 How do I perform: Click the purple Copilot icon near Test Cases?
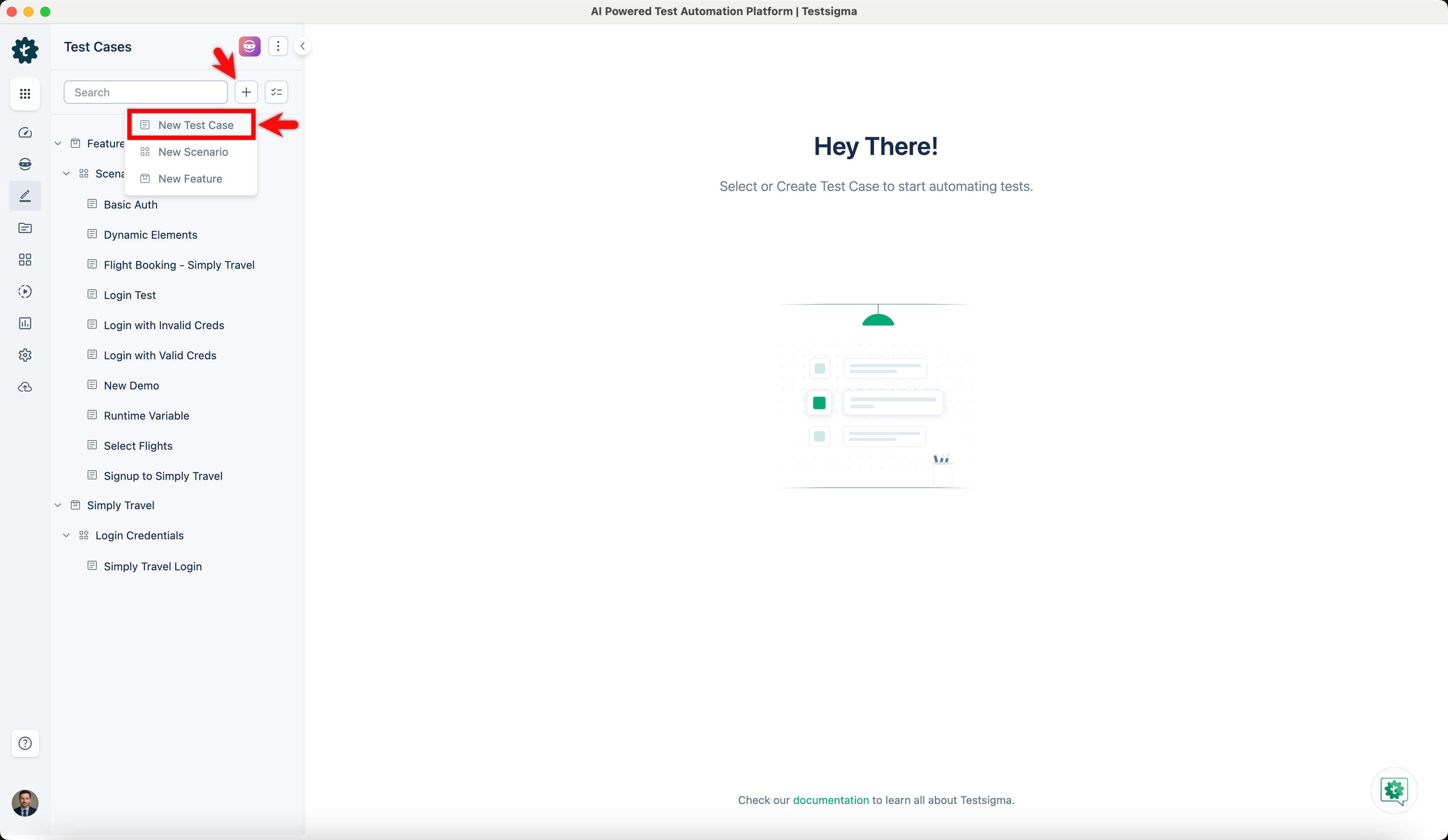click(x=249, y=46)
